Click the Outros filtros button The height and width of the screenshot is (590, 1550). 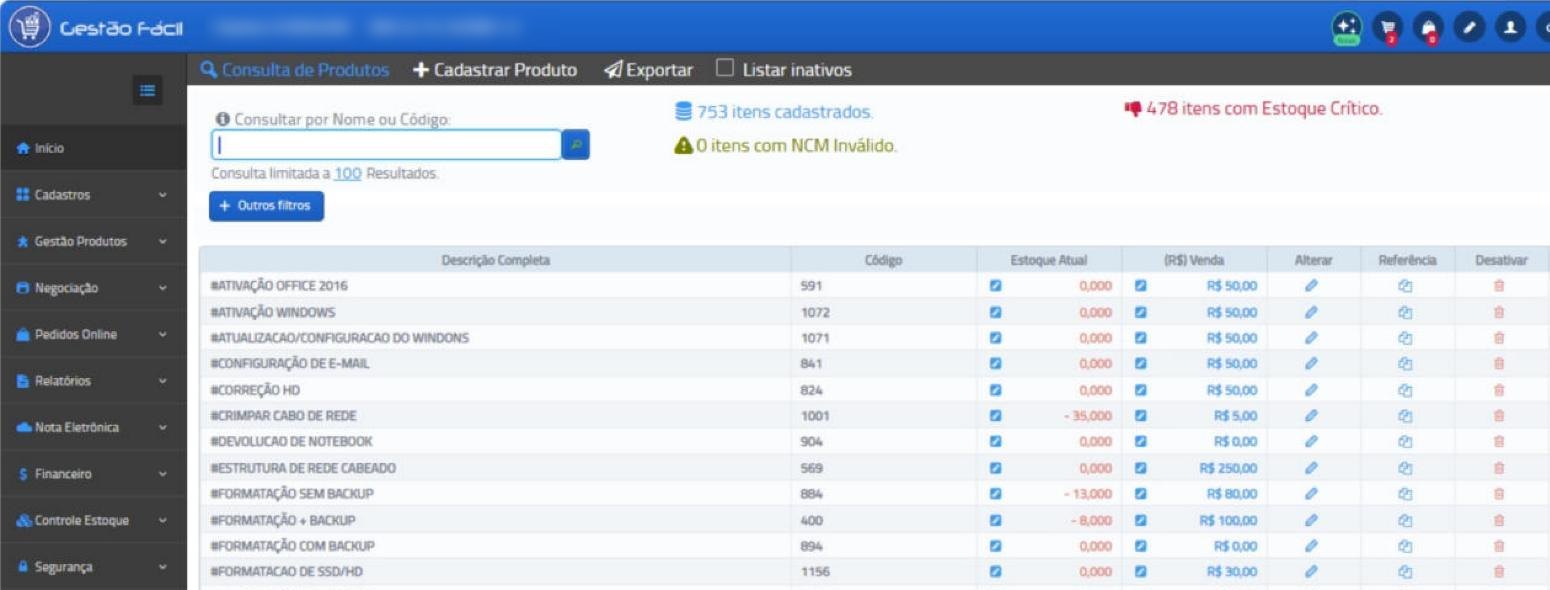click(266, 206)
